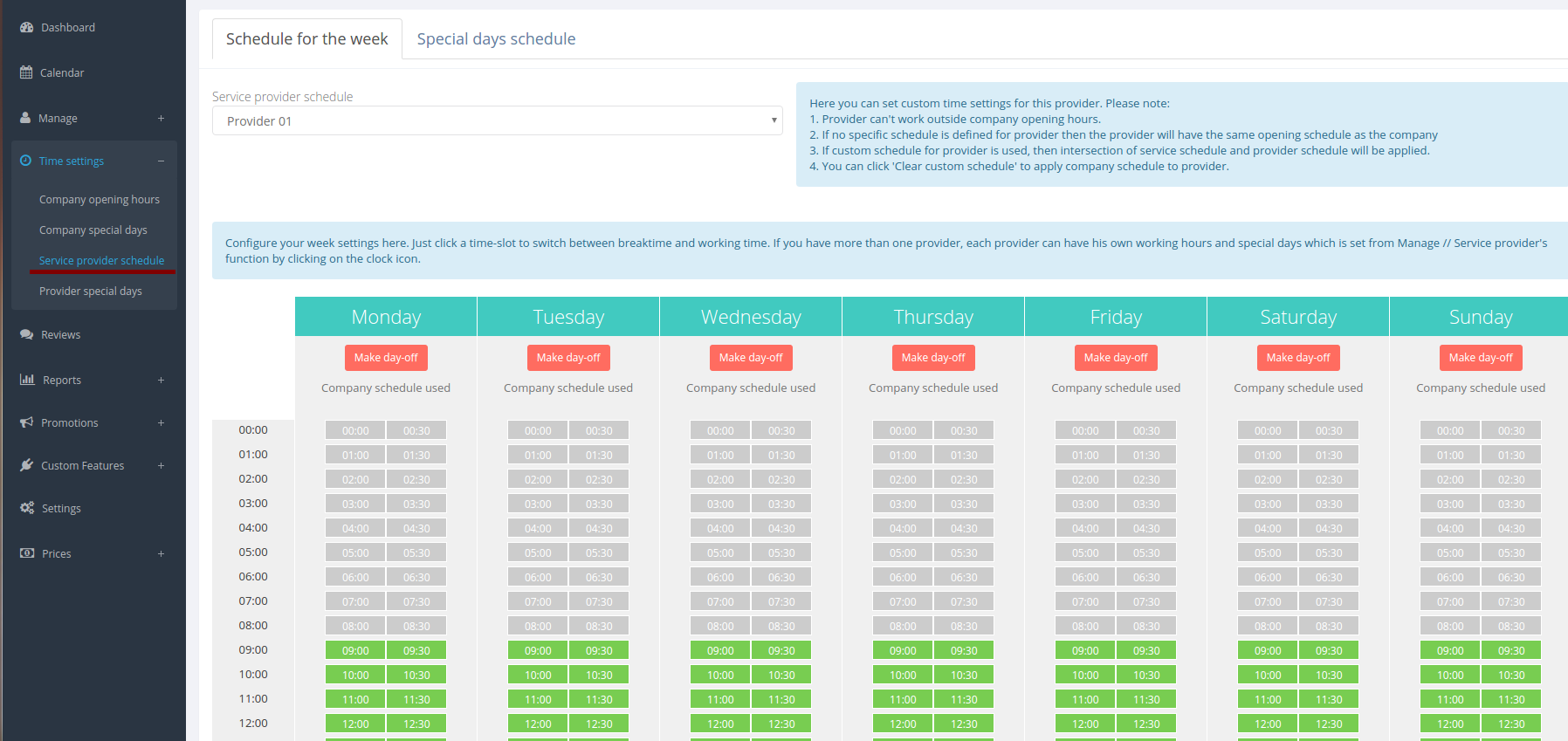Image resolution: width=1568 pixels, height=741 pixels.
Task: Collapse the Time settings section
Action: click(161, 161)
